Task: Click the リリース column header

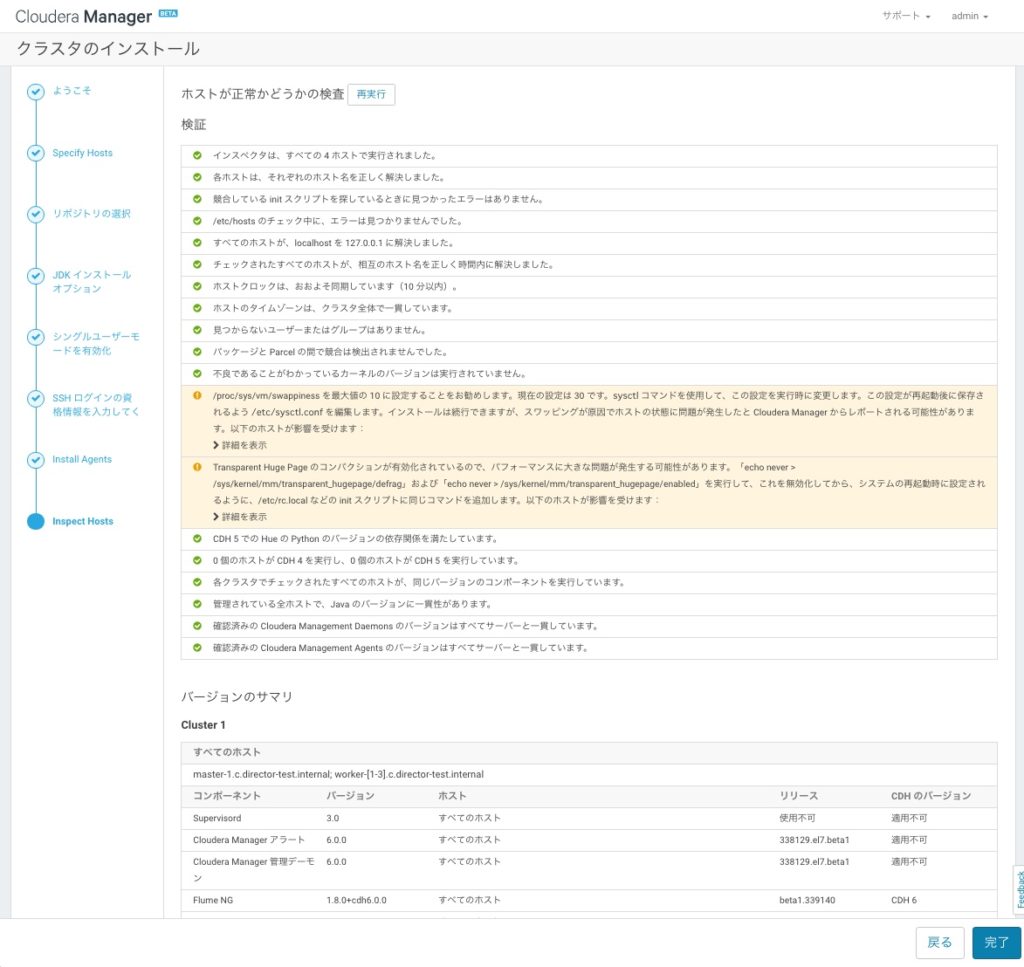Action: tap(798, 796)
